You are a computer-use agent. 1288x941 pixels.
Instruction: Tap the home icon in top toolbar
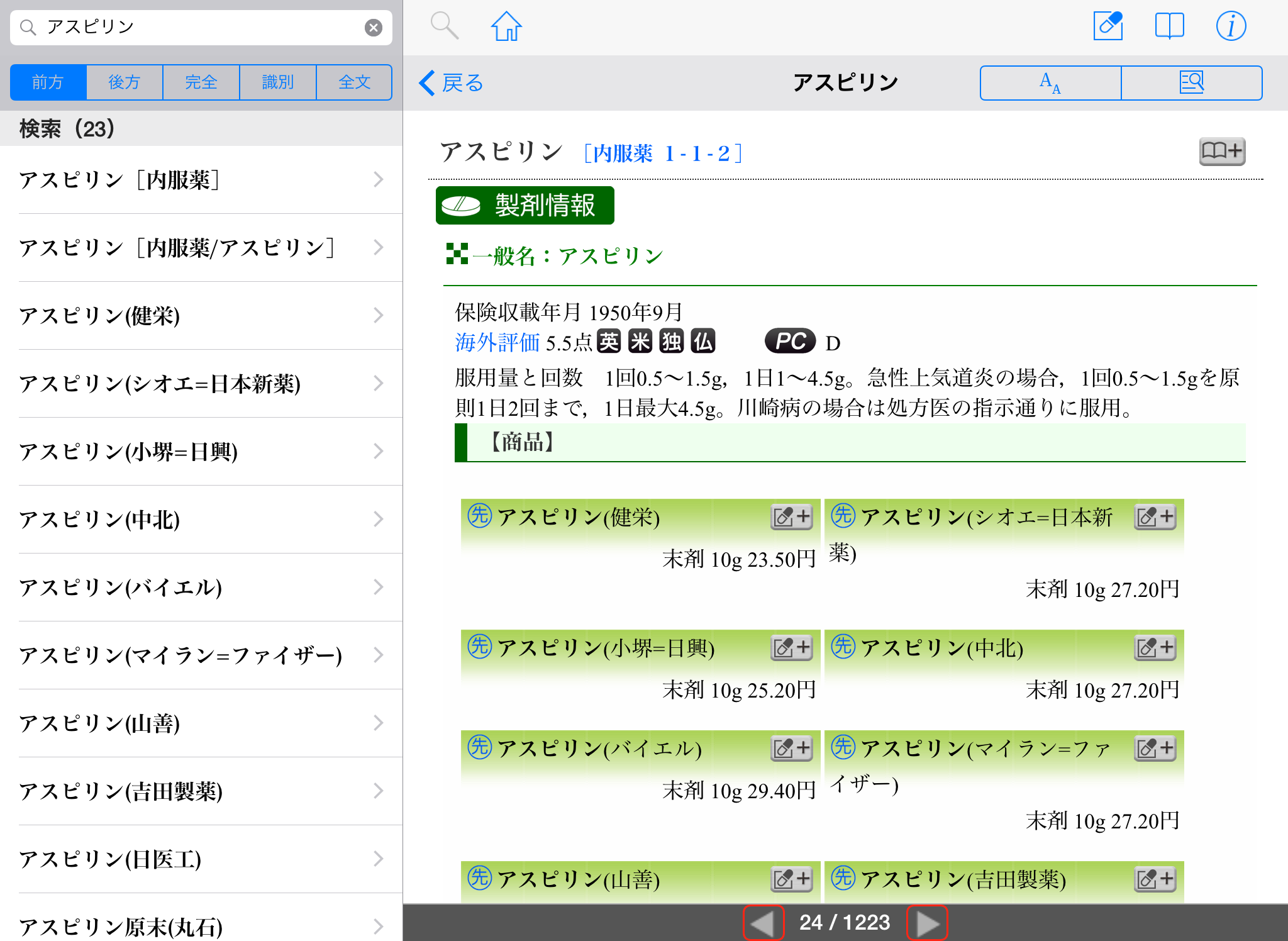pos(506,26)
